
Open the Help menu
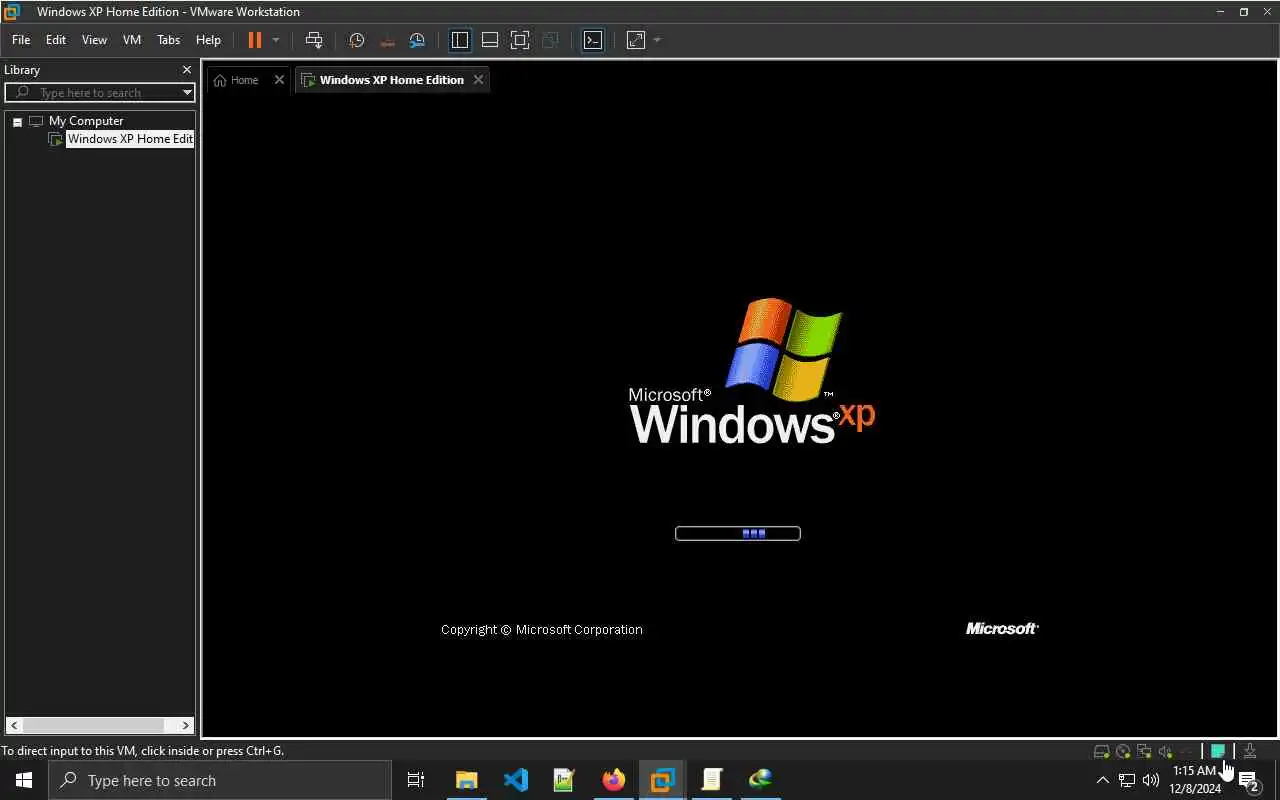(208, 40)
